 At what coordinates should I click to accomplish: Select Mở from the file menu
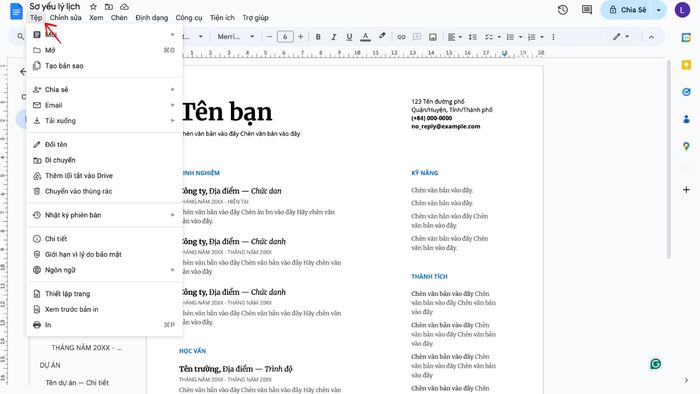point(104,50)
